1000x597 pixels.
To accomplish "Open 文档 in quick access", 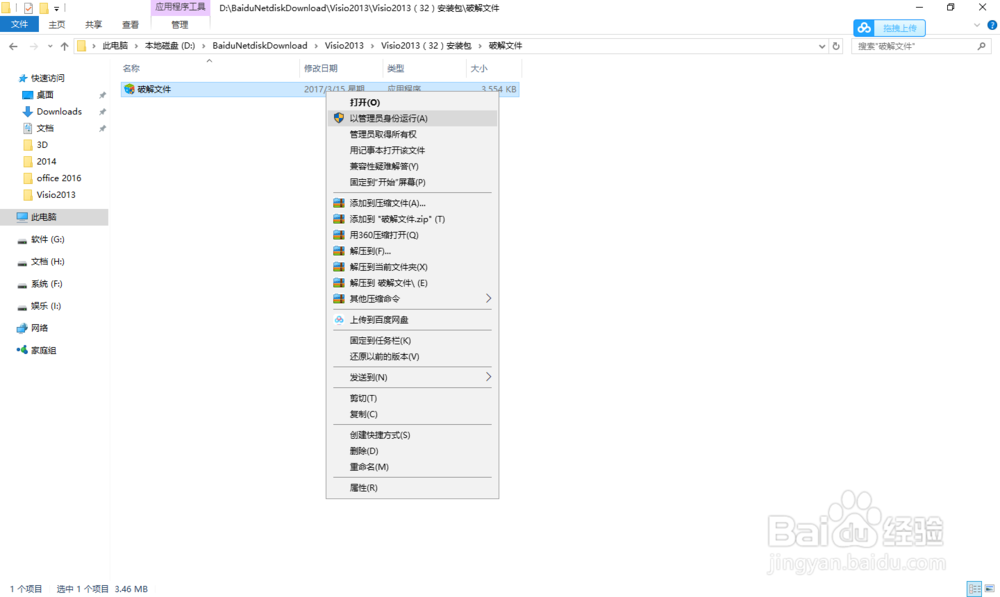I will tap(45, 128).
